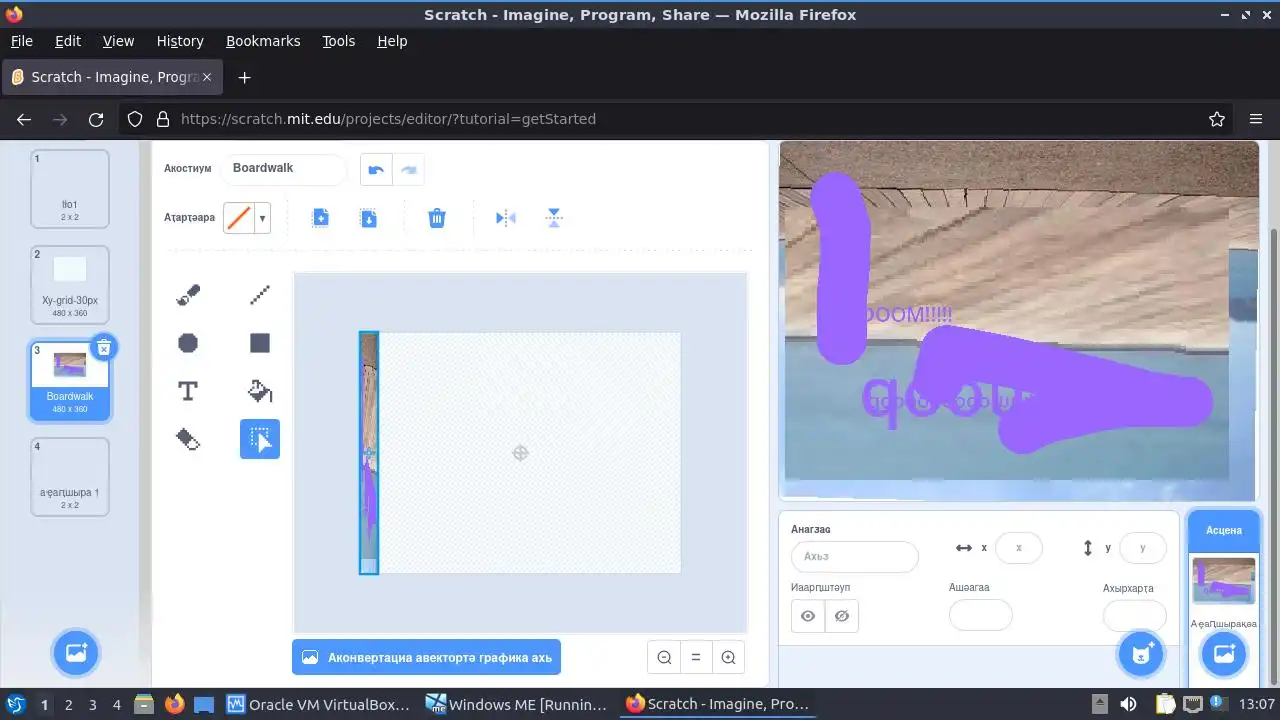Reload the Scratch page
This screenshot has height=720, width=1280.
(x=96, y=119)
